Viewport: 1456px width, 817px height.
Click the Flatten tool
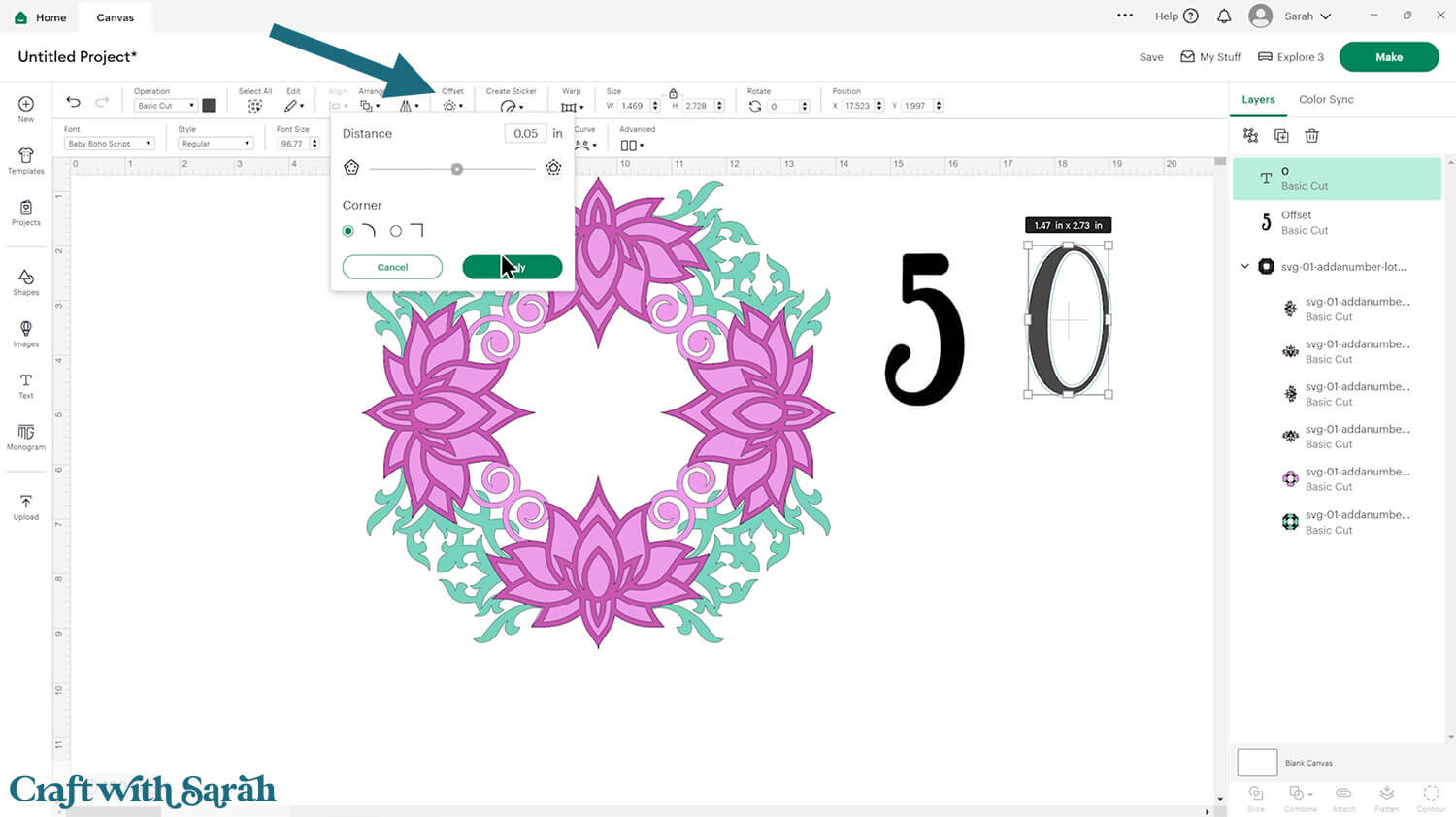[1387, 799]
